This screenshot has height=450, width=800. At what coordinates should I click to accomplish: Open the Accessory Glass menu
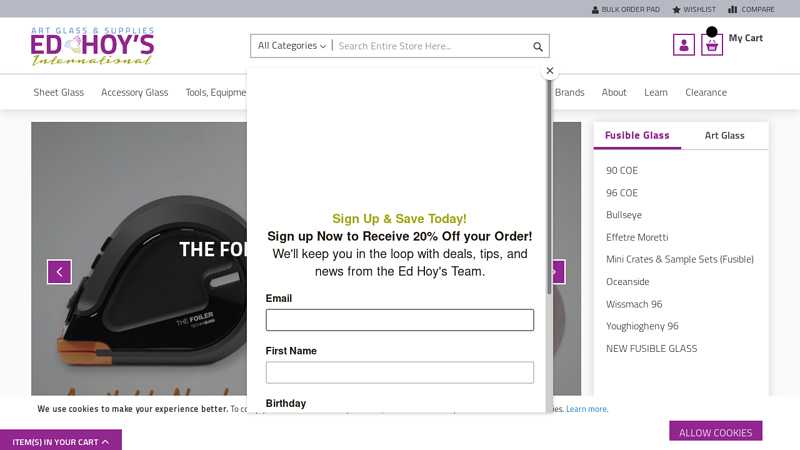pos(134,92)
